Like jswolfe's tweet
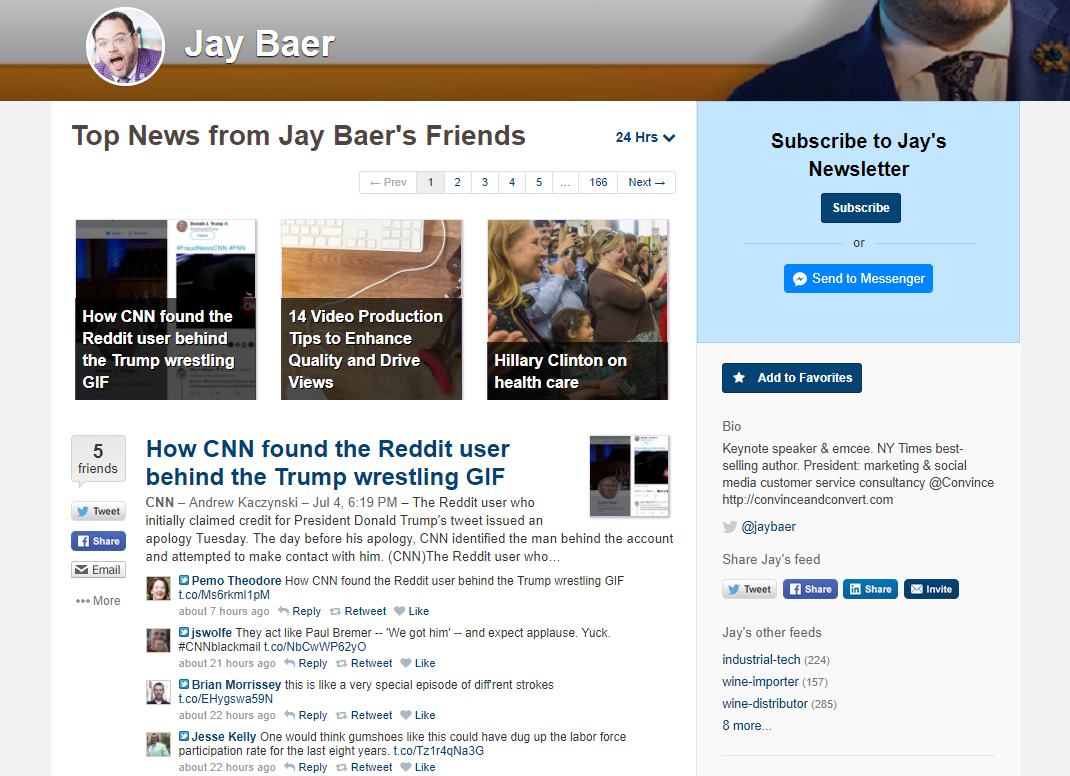 418,663
